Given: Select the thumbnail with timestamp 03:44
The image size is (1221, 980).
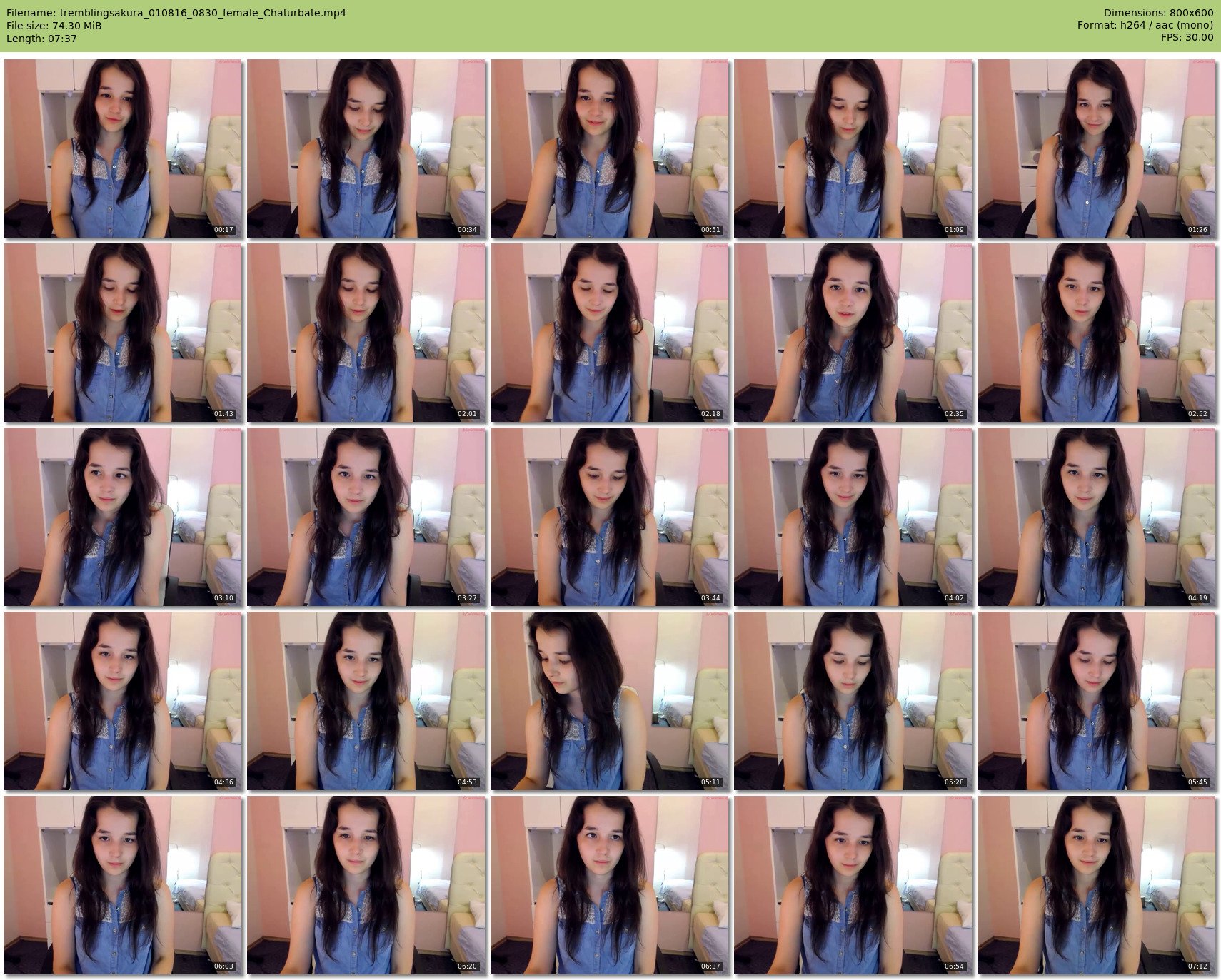Looking at the screenshot, I should point(610,517).
